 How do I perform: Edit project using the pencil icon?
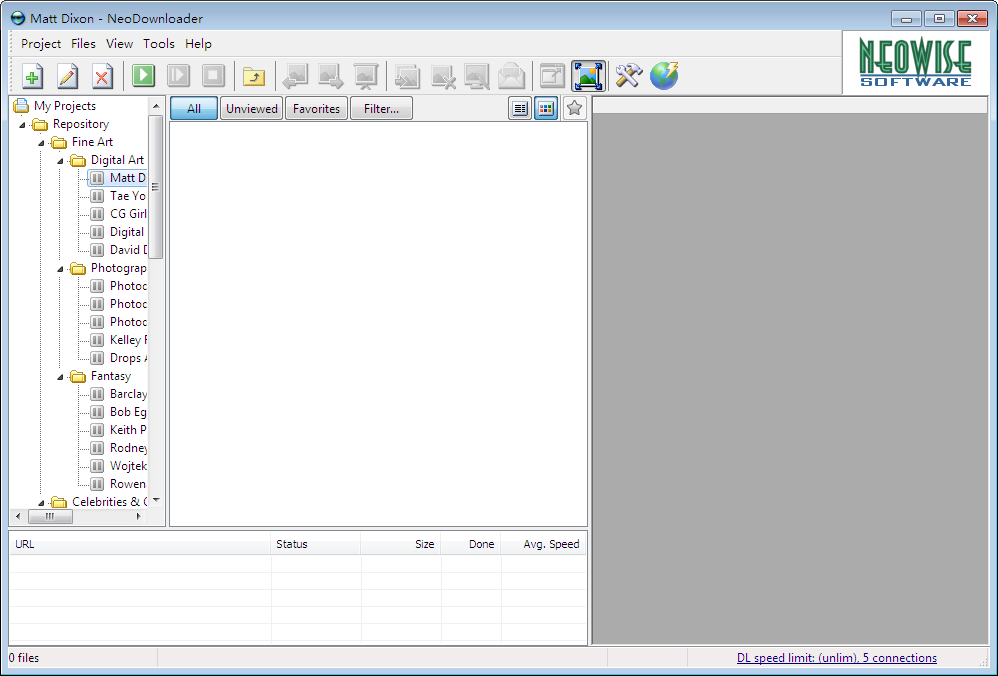(67, 76)
